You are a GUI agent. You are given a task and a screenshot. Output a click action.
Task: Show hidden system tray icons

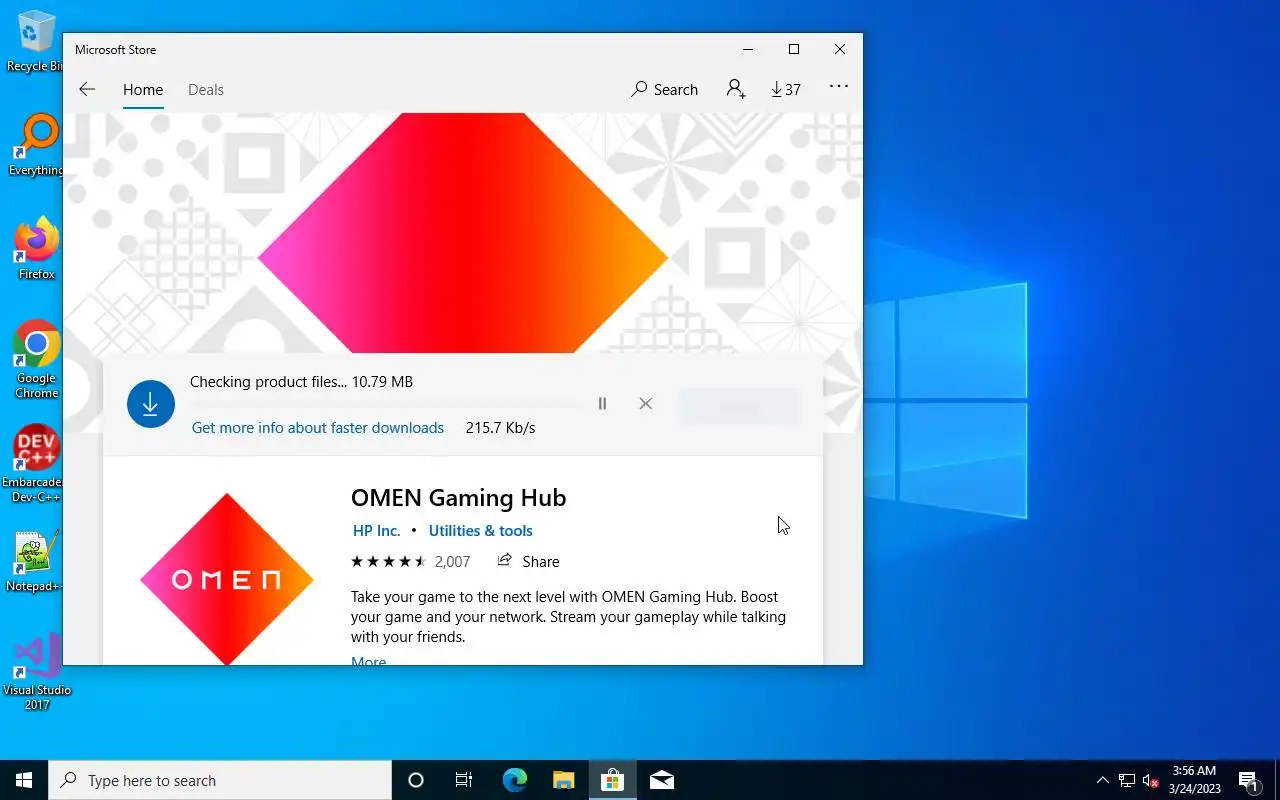pyautogui.click(x=1103, y=780)
